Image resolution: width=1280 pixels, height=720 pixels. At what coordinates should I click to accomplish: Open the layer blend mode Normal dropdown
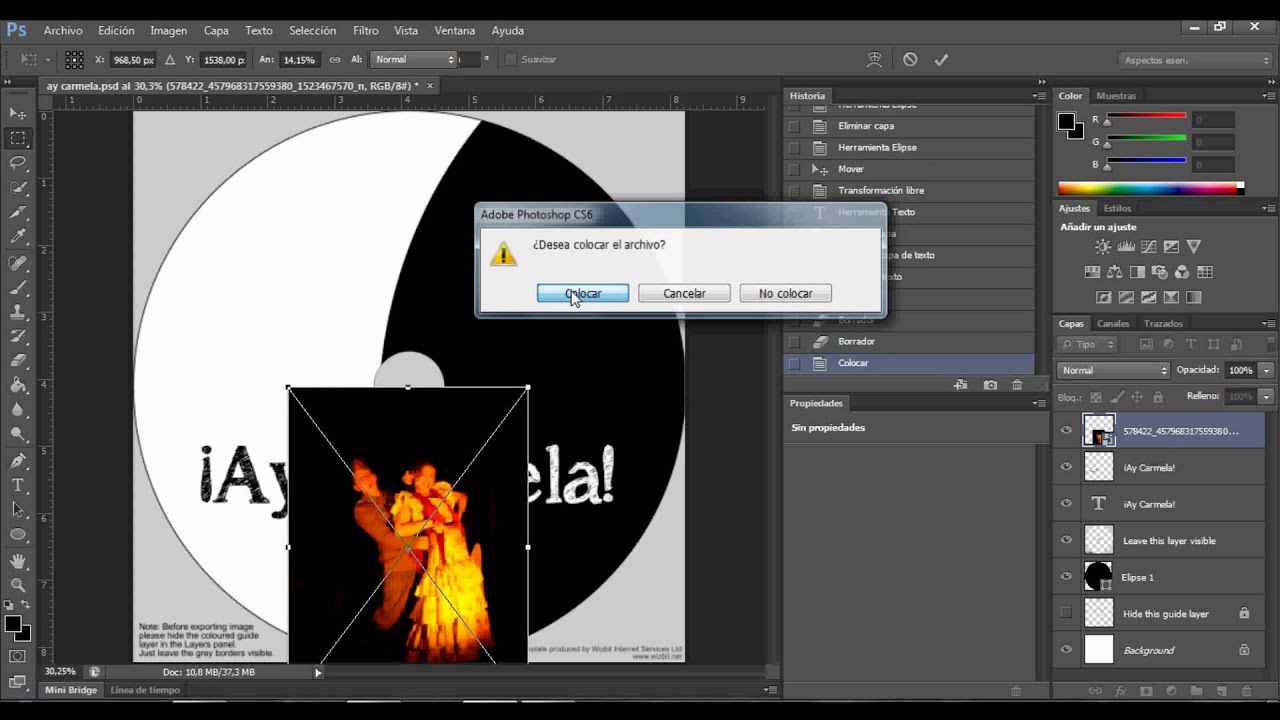tap(1113, 370)
